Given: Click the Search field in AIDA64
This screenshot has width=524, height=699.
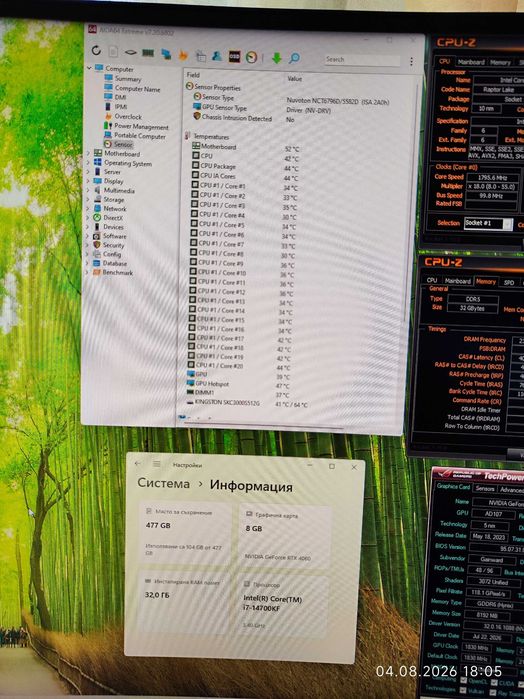Looking at the screenshot, I should (363, 60).
